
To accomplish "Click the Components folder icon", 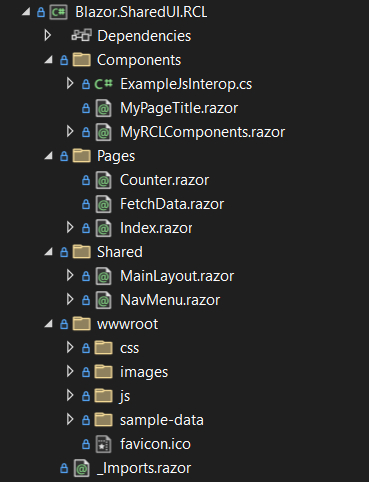I will (x=82, y=60).
